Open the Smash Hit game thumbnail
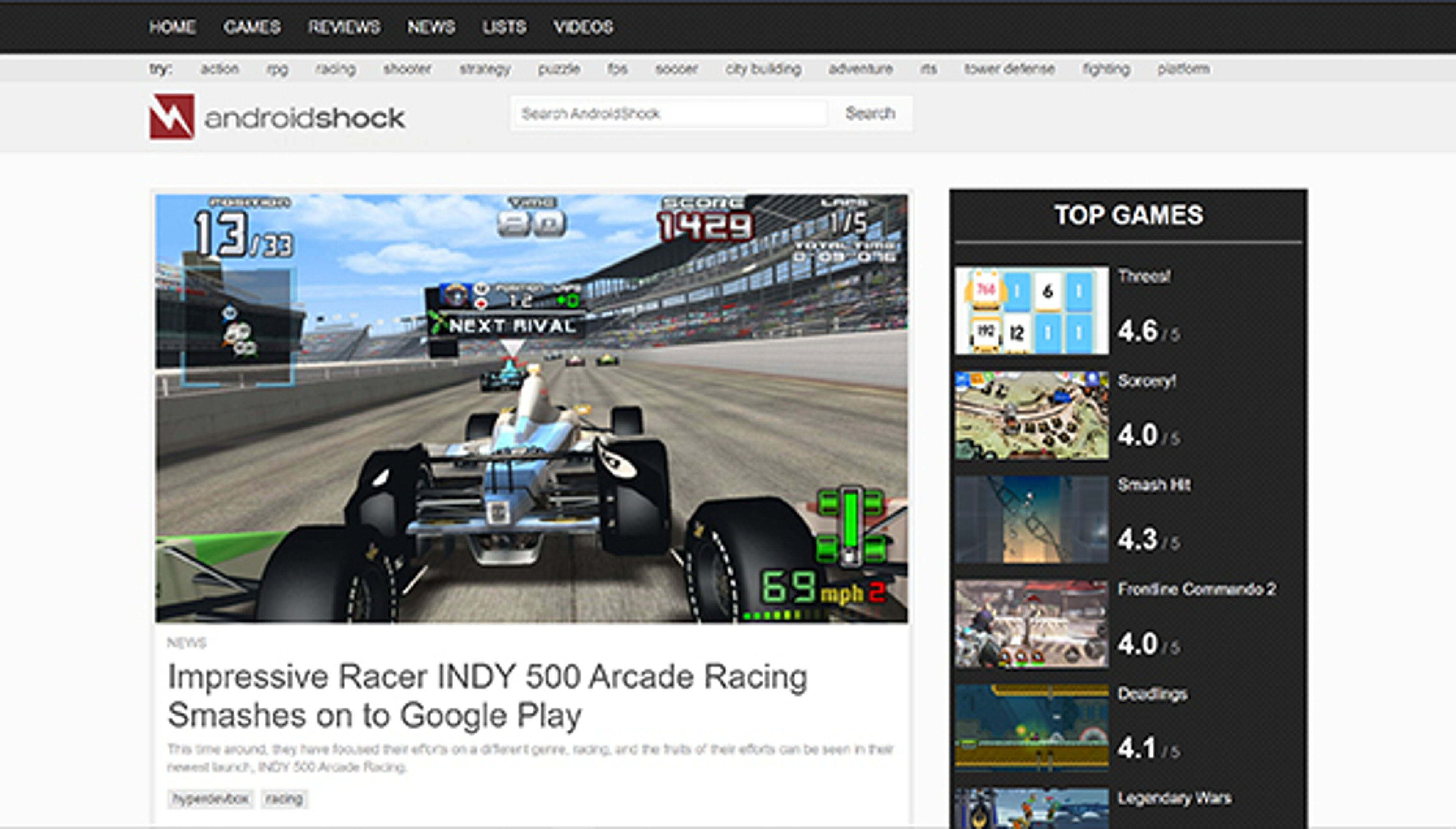 (x=1031, y=520)
